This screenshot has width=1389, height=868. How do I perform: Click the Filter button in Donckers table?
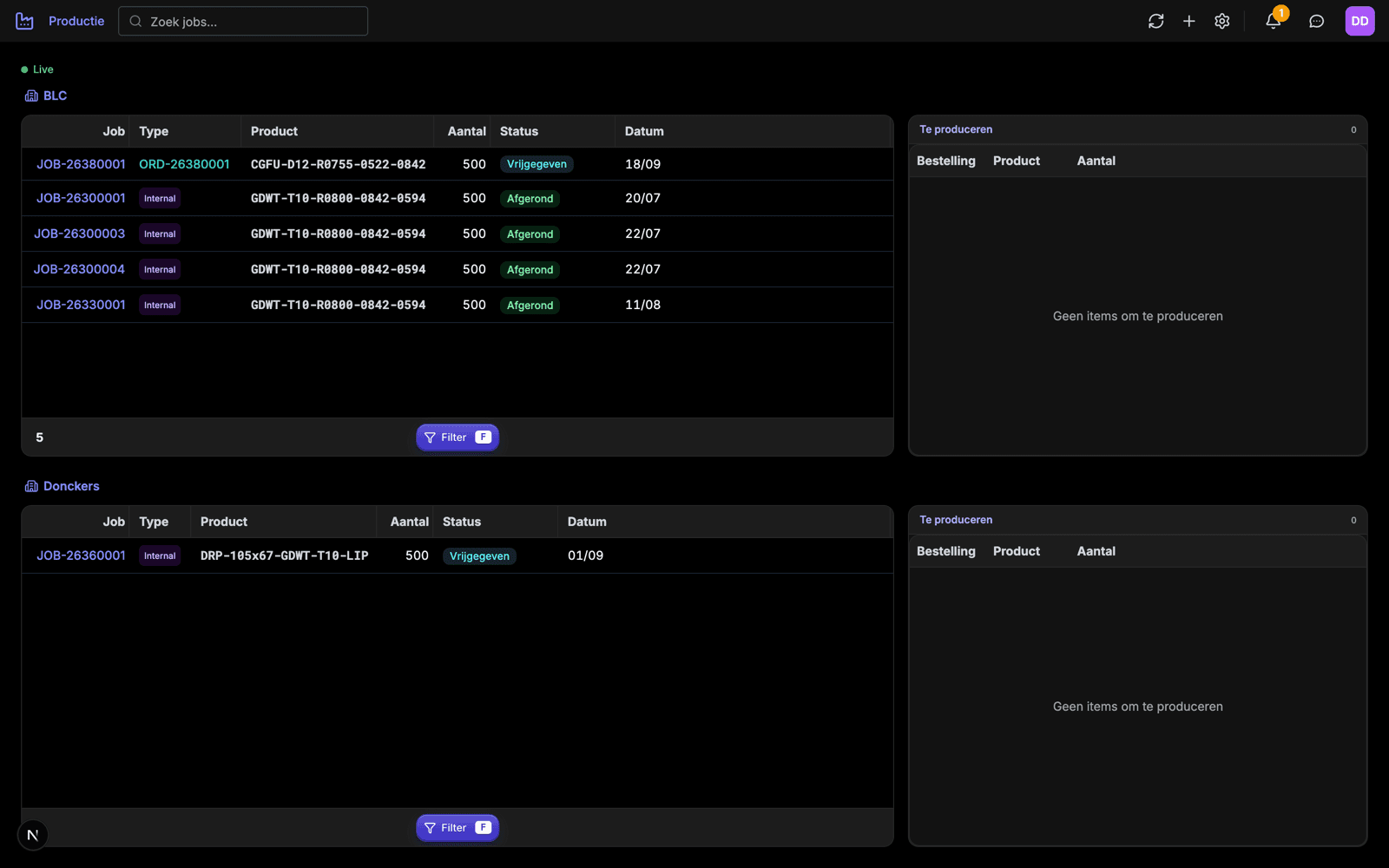pos(458,828)
